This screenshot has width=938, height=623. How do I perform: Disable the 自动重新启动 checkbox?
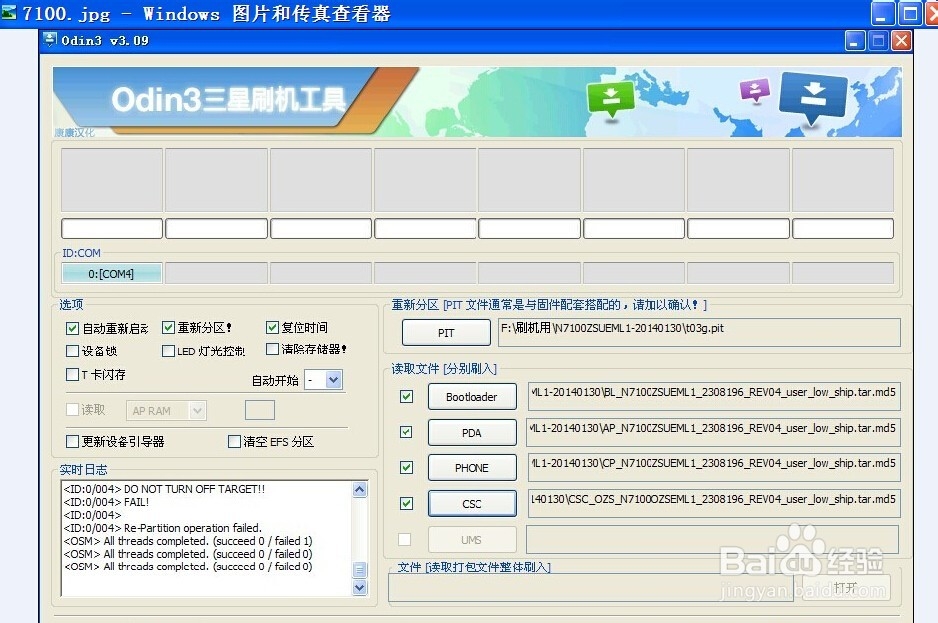pyautogui.click(x=72, y=328)
